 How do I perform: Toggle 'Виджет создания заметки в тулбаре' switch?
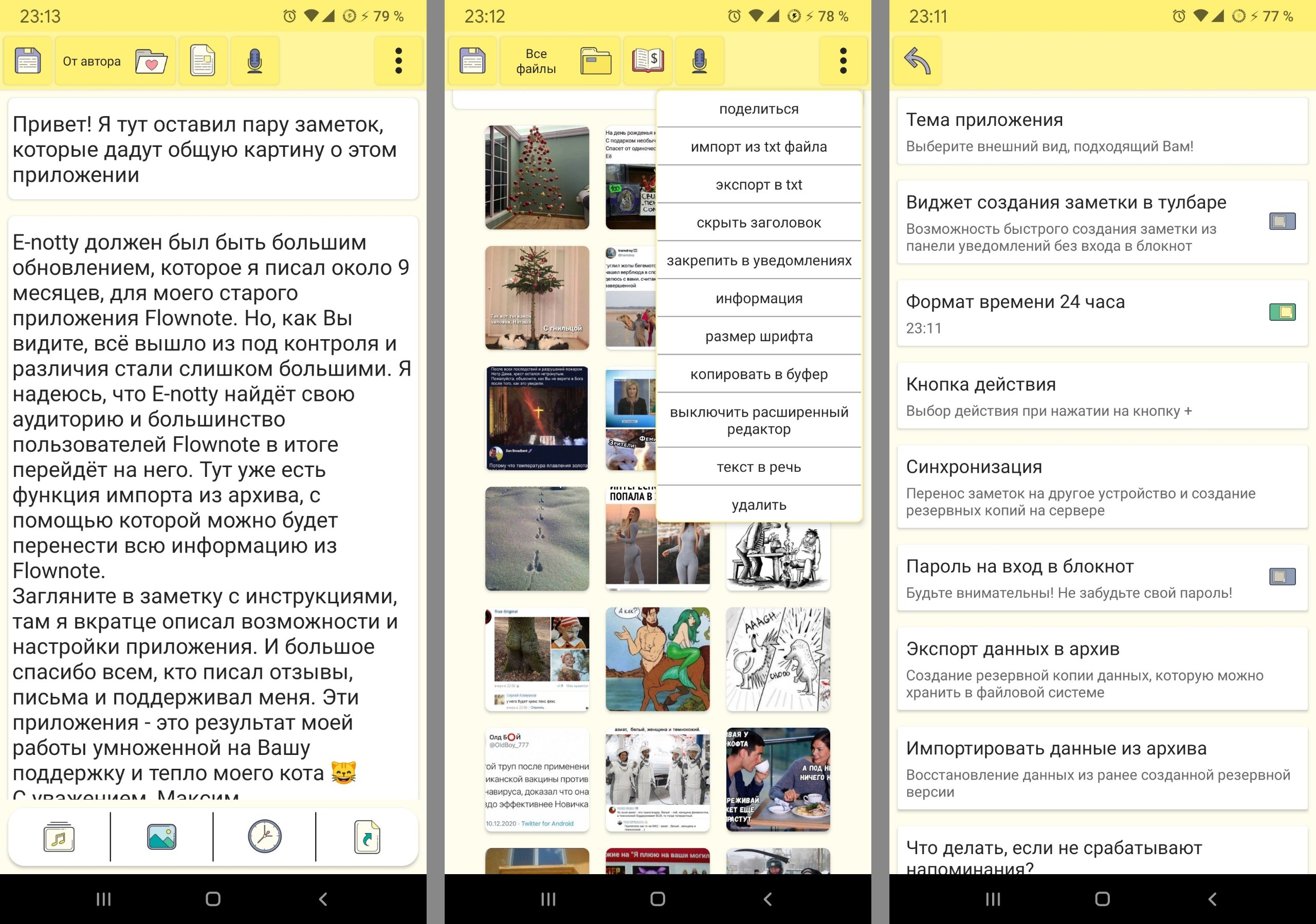point(1282,221)
